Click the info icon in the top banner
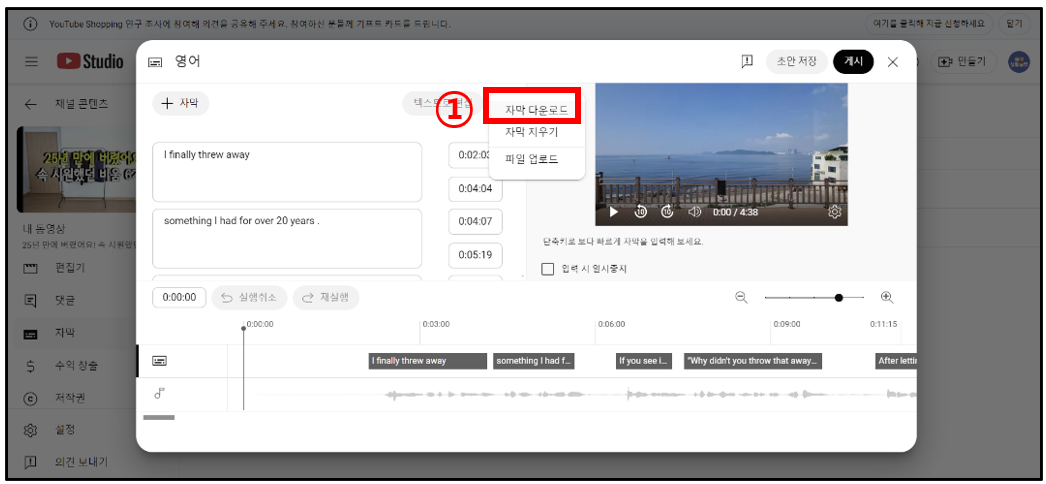Viewport: 1046px width, 484px height. click(x=30, y=24)
